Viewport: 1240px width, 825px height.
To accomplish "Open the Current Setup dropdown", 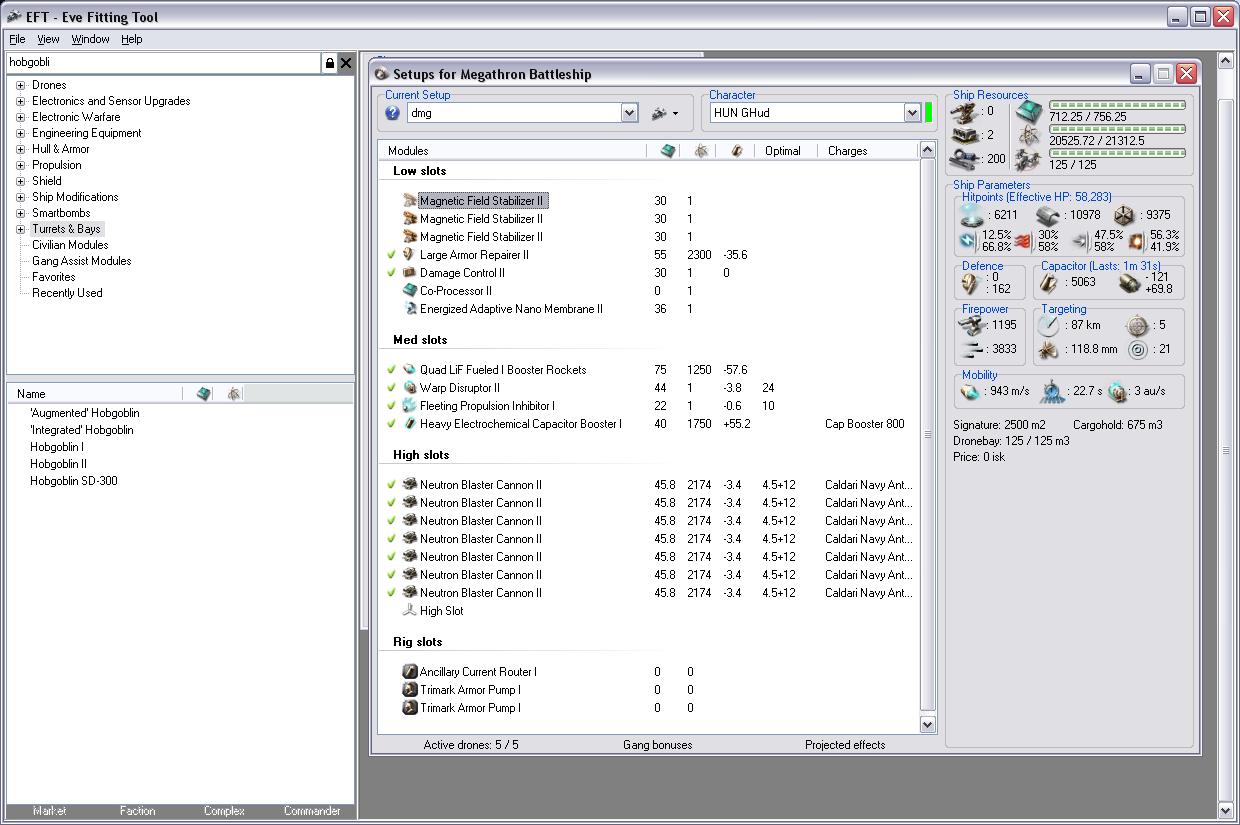I will click(629, 114).
